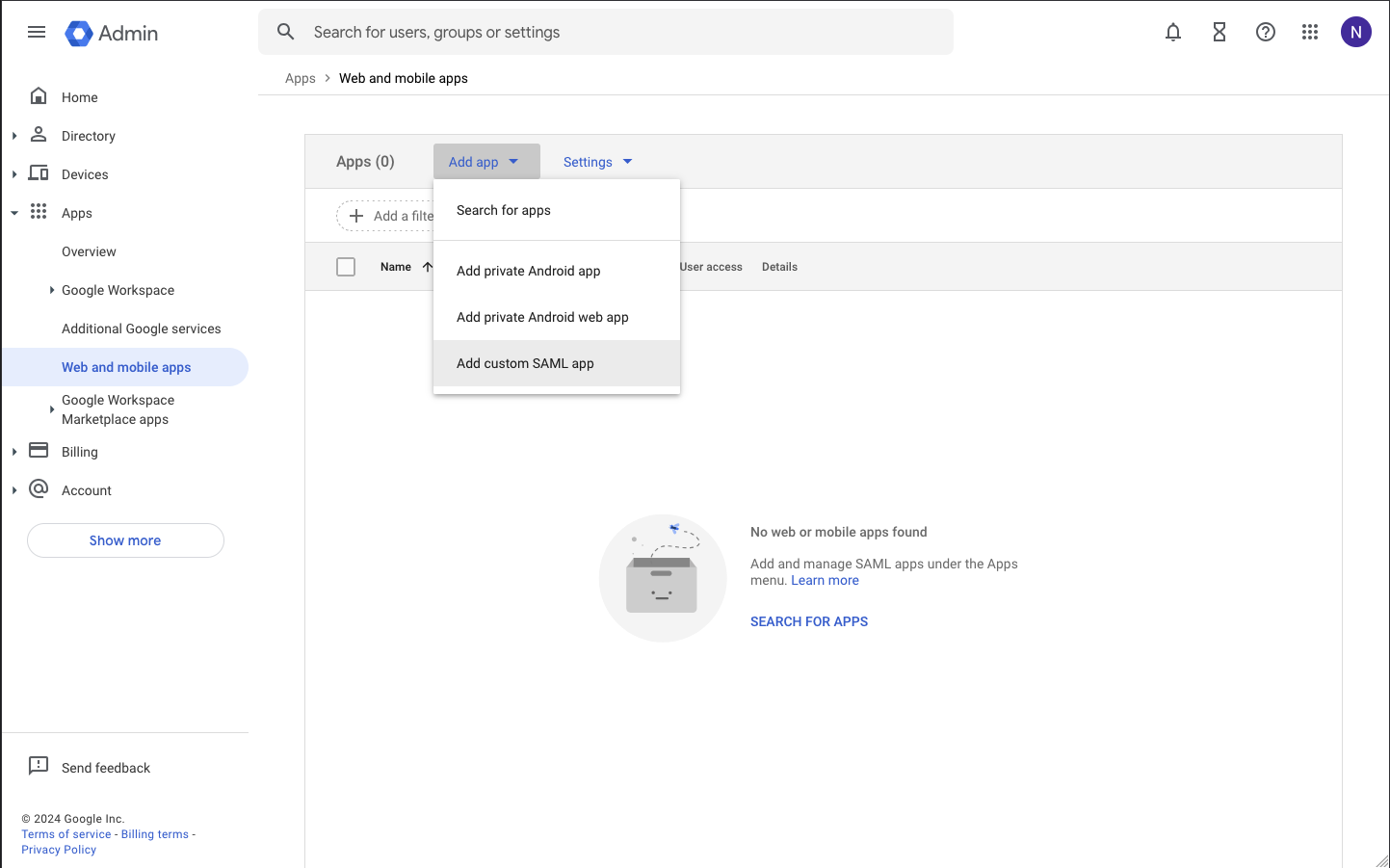This screenshot has width=1390, height=868.
Task: Click the account avatar N
Action: point(1355,32)
